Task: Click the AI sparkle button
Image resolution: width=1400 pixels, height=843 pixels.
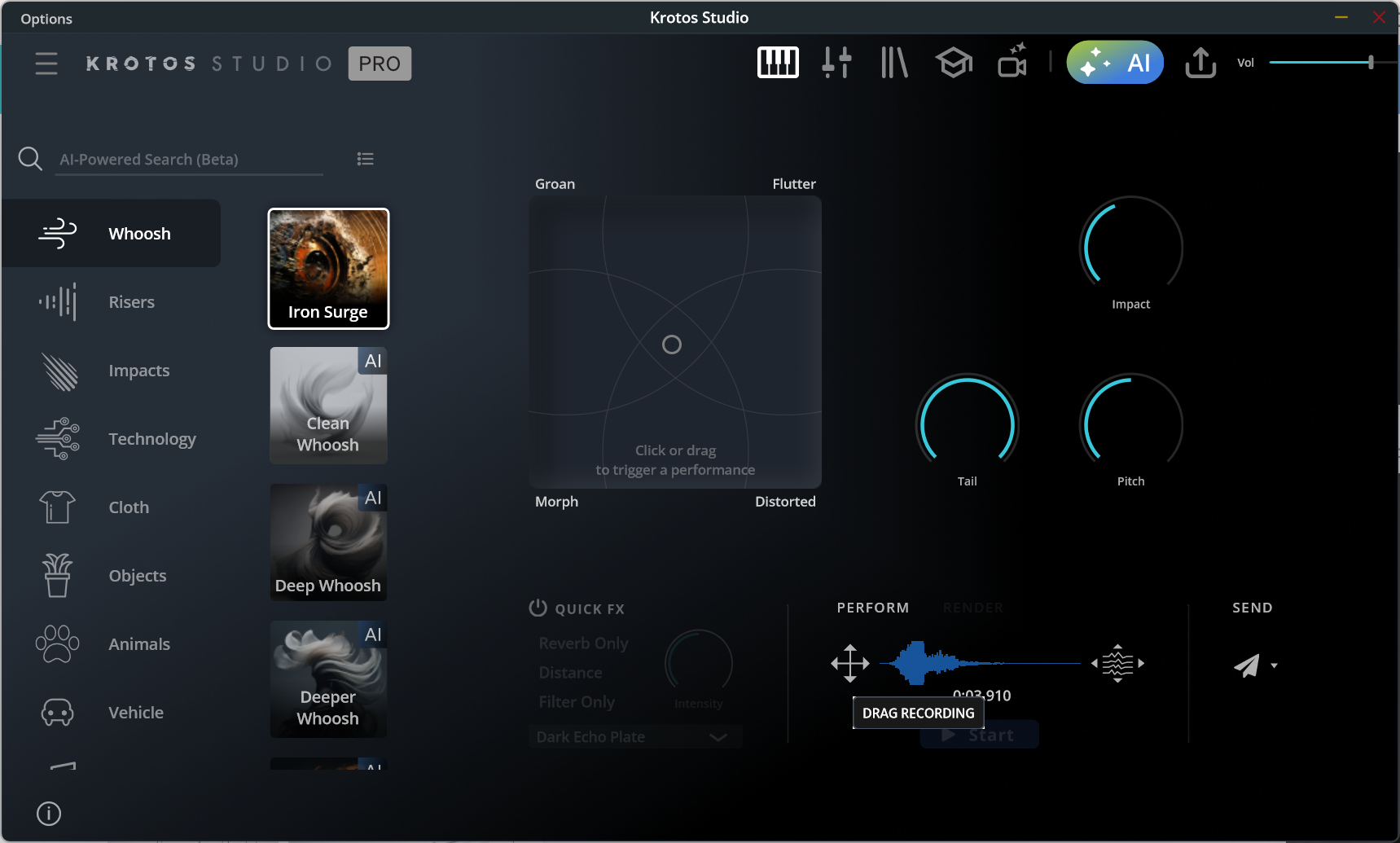Action: pos(1115,63)
